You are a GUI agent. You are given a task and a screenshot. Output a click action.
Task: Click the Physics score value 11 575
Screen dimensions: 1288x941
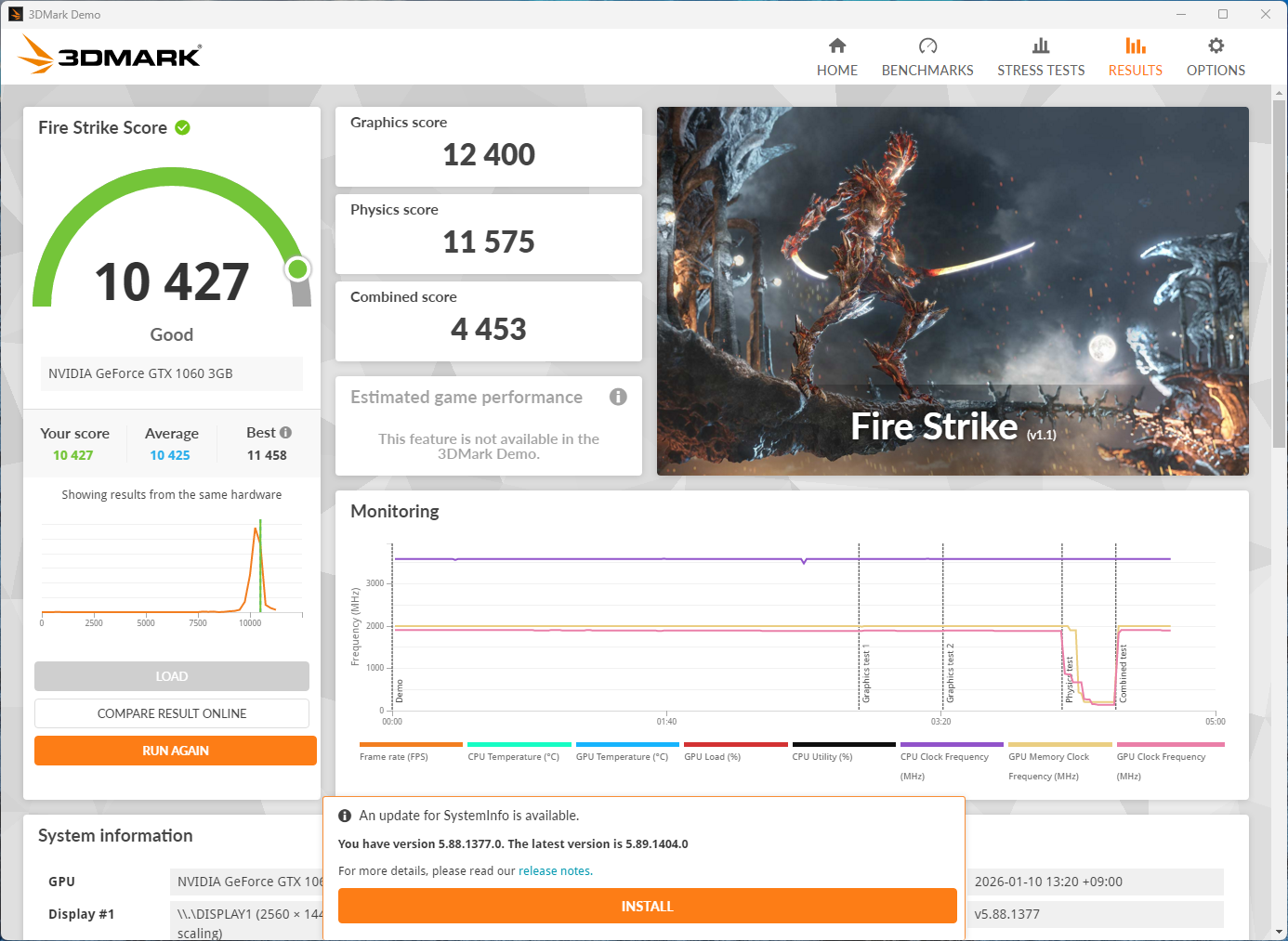point(489,242)
